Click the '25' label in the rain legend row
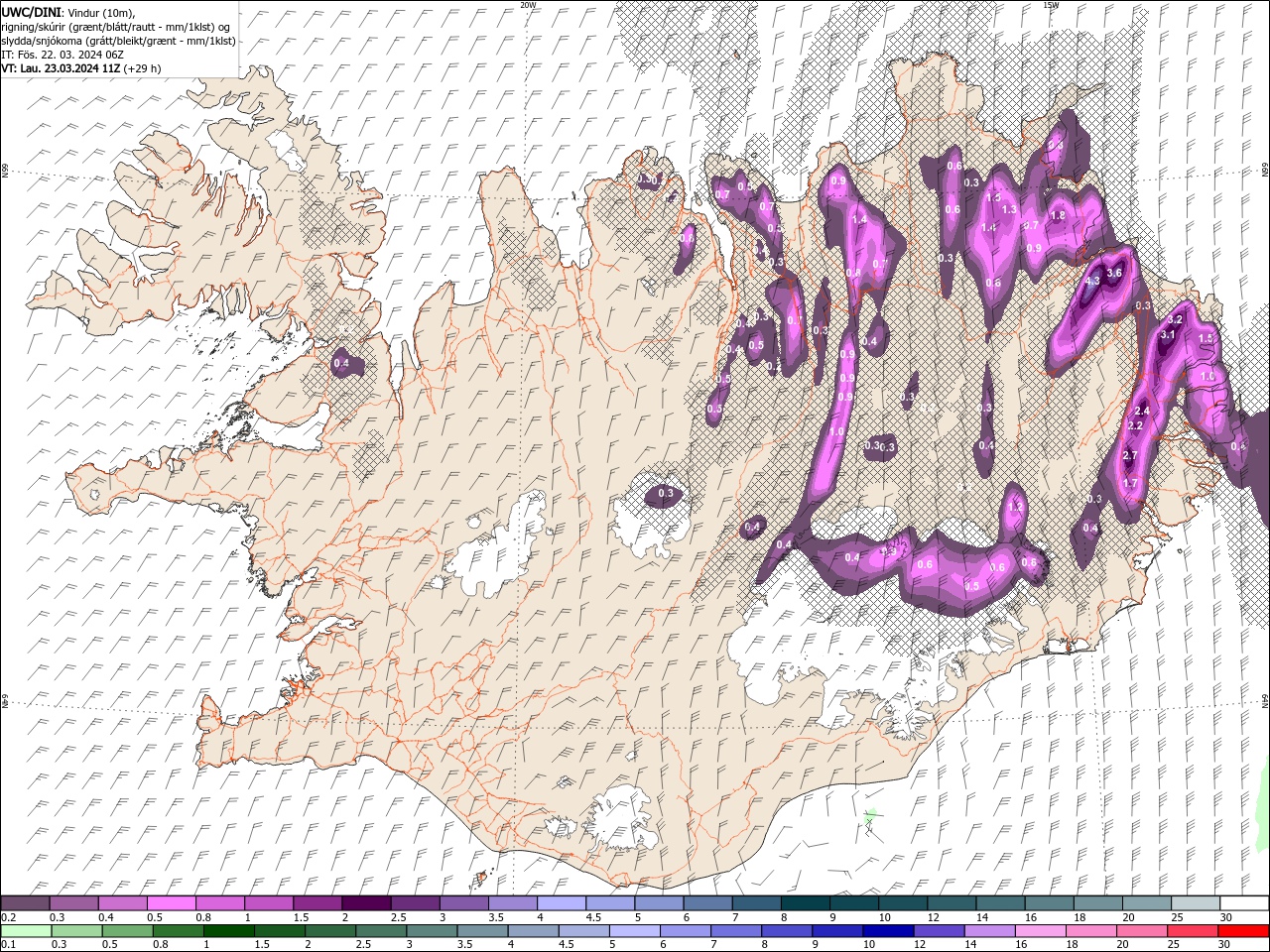Image resolution: width=1270 pixels, height=952 pixels. pos(1173,945)
